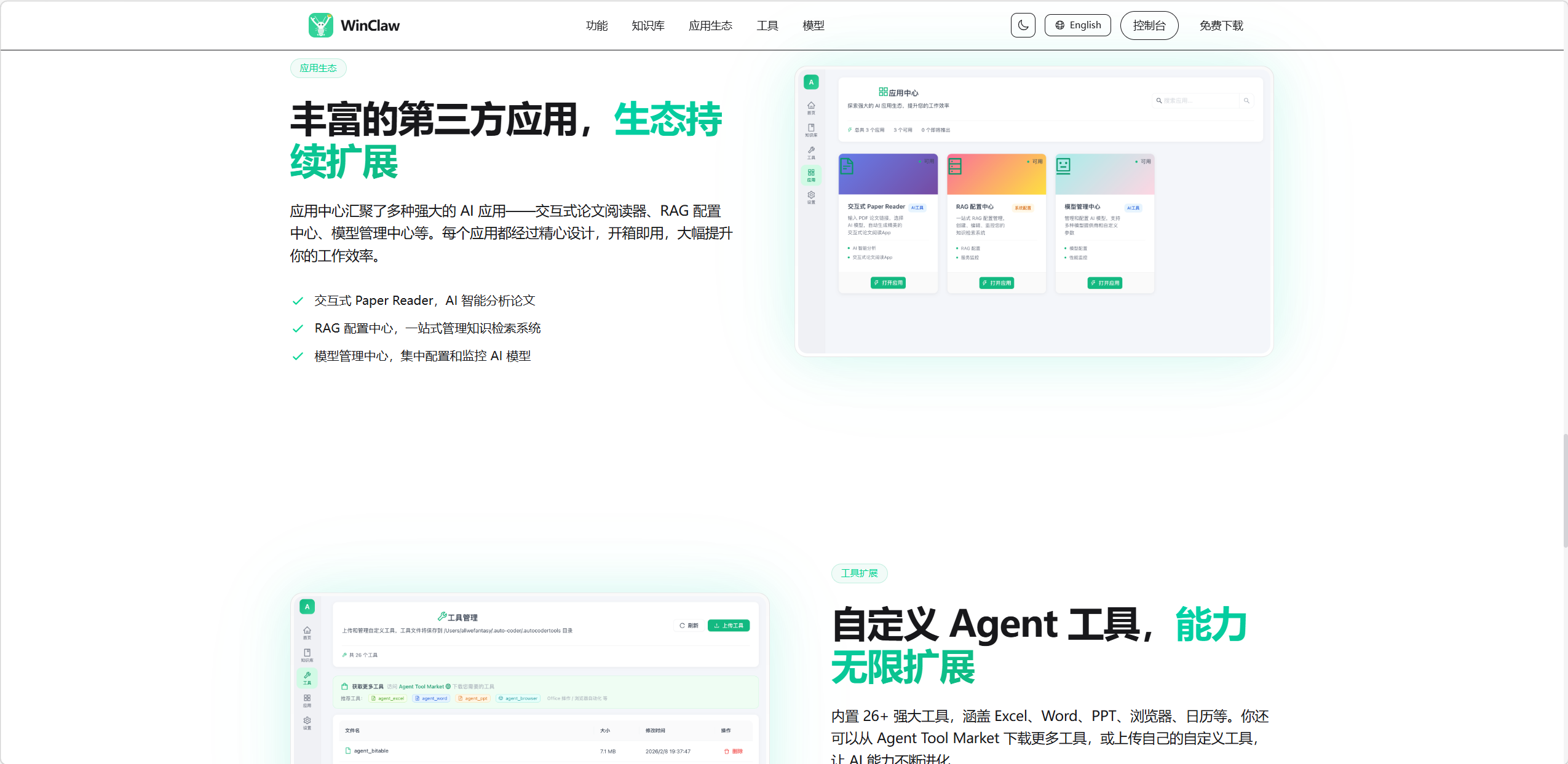Toggle dark mode with moon icon
Viewport: 1568px width, 764px height.
[x=1023, y=25]
